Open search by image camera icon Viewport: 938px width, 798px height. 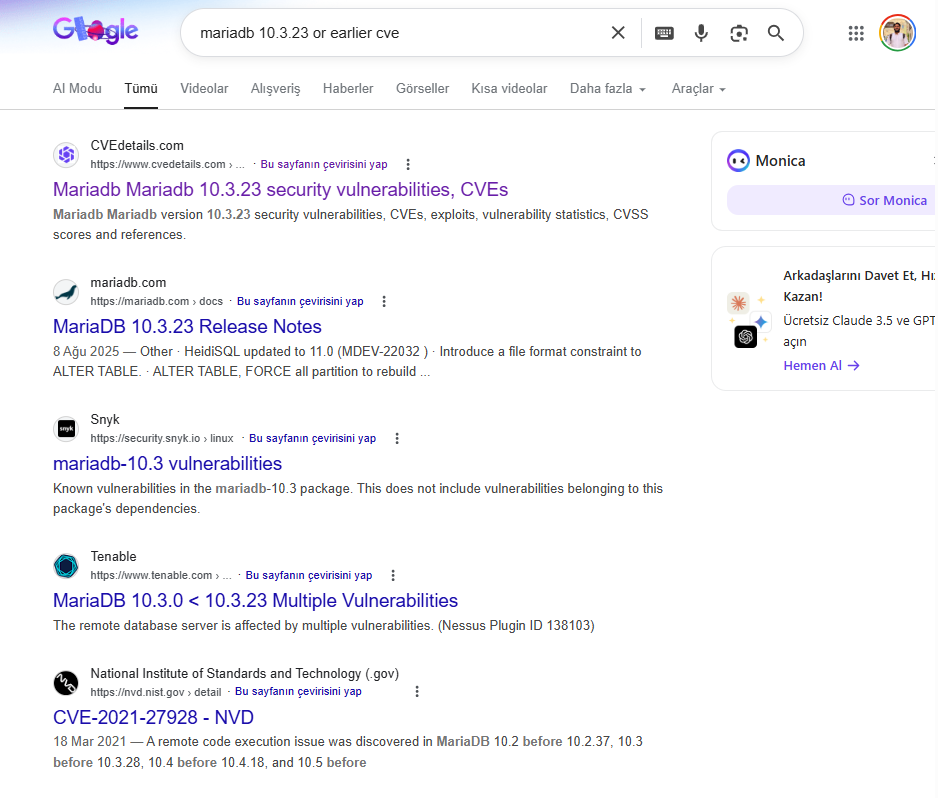pos(739,33)
